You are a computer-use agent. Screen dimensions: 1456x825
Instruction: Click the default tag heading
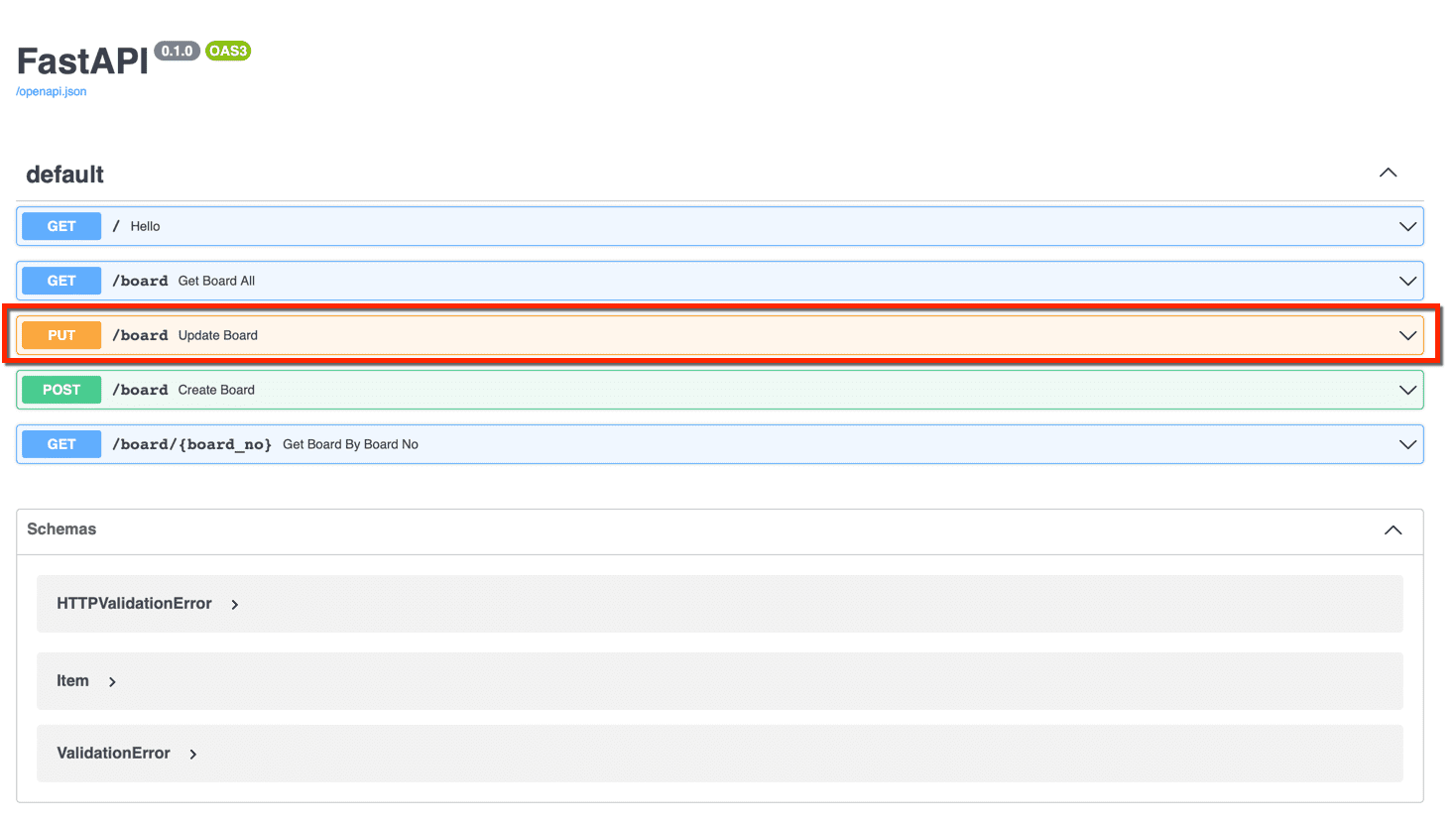tap(63, 175)
